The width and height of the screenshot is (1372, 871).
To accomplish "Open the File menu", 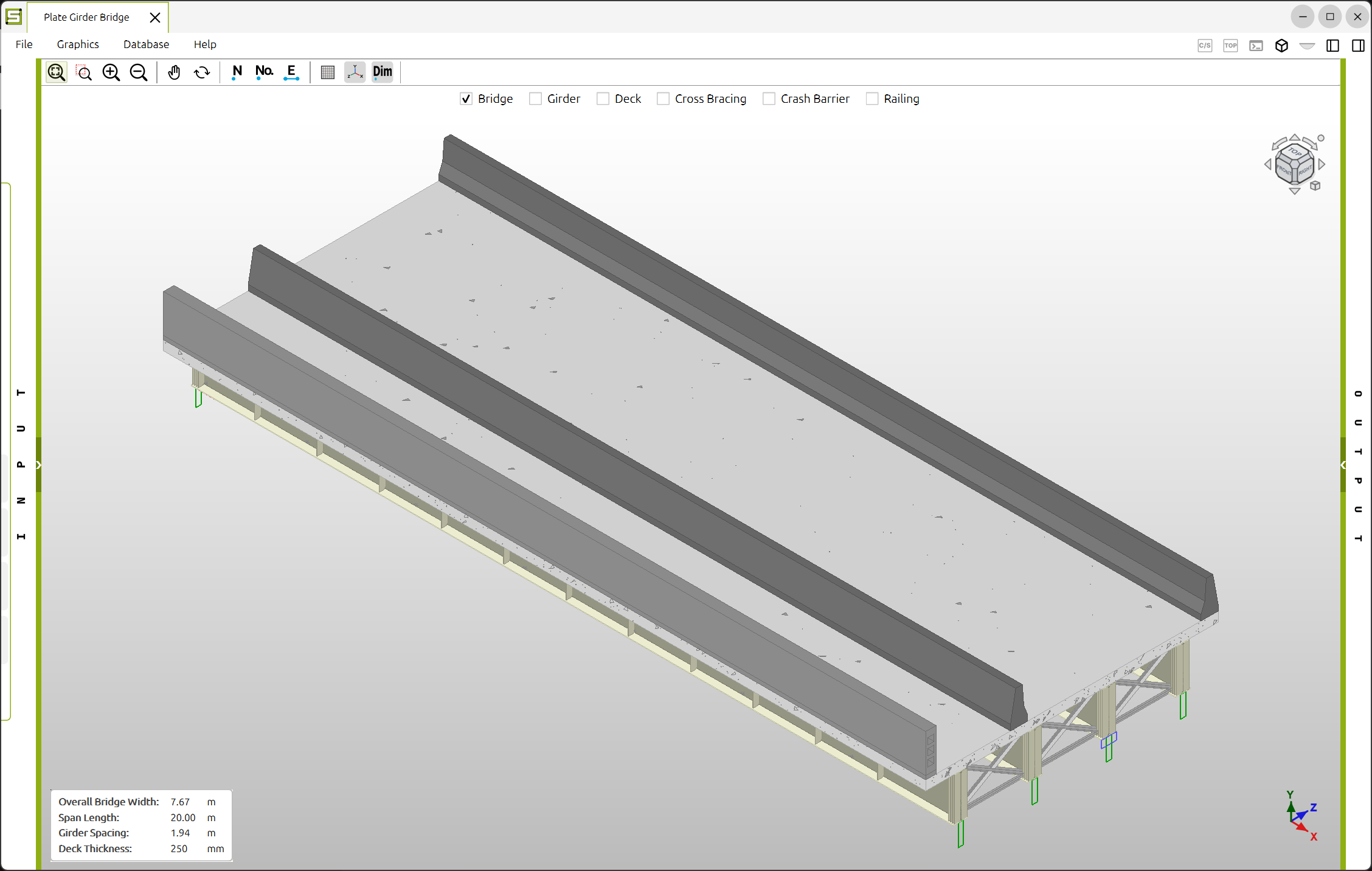I will click(x=24, y=44).
